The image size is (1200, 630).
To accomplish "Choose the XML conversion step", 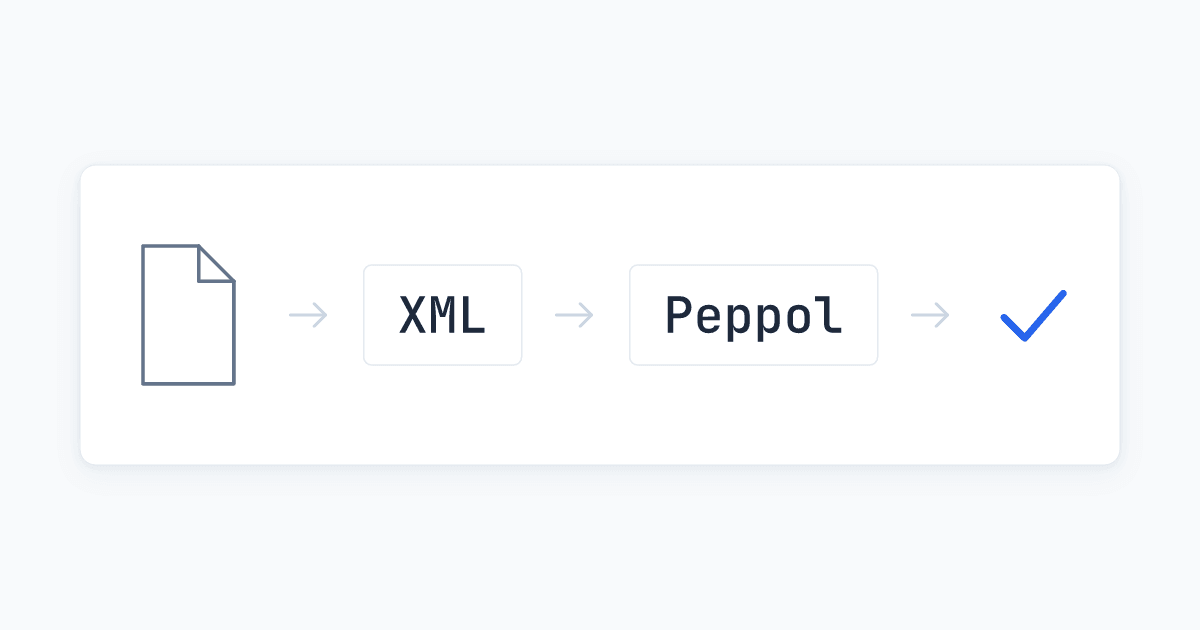I will [x=443, y=315].
